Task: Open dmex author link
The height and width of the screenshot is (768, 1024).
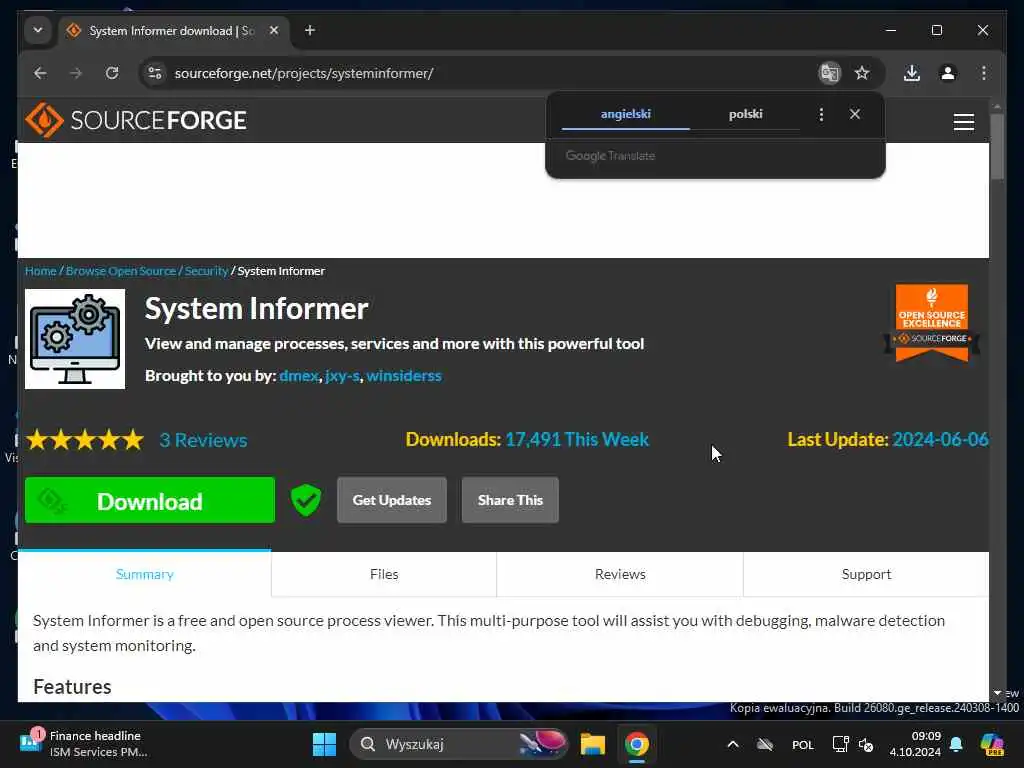Action: pyautogui.click(x=298, y=376)
